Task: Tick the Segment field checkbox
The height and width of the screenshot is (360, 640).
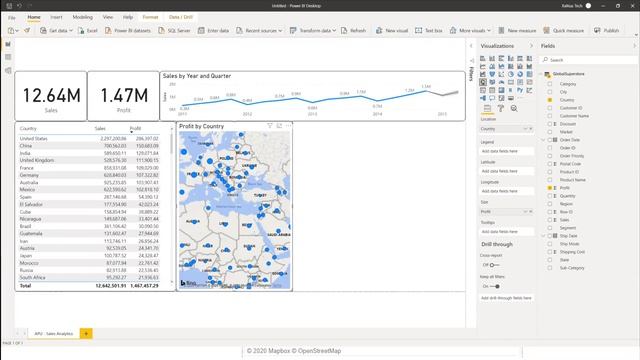Action: (550, 228)
